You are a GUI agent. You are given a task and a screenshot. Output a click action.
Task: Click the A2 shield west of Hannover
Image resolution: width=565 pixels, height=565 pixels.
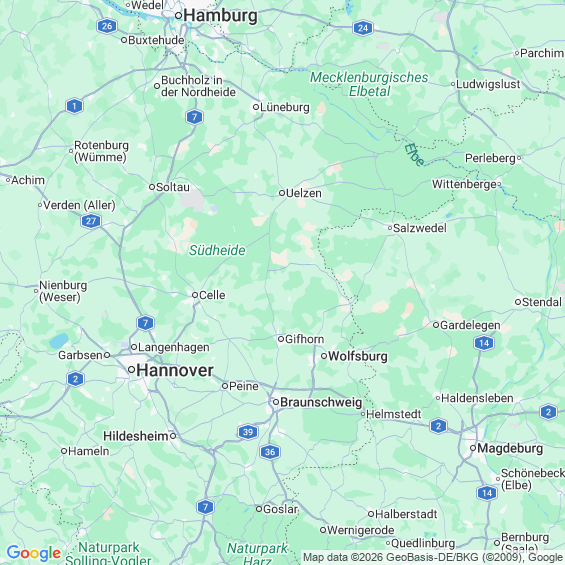coord(75,379)
